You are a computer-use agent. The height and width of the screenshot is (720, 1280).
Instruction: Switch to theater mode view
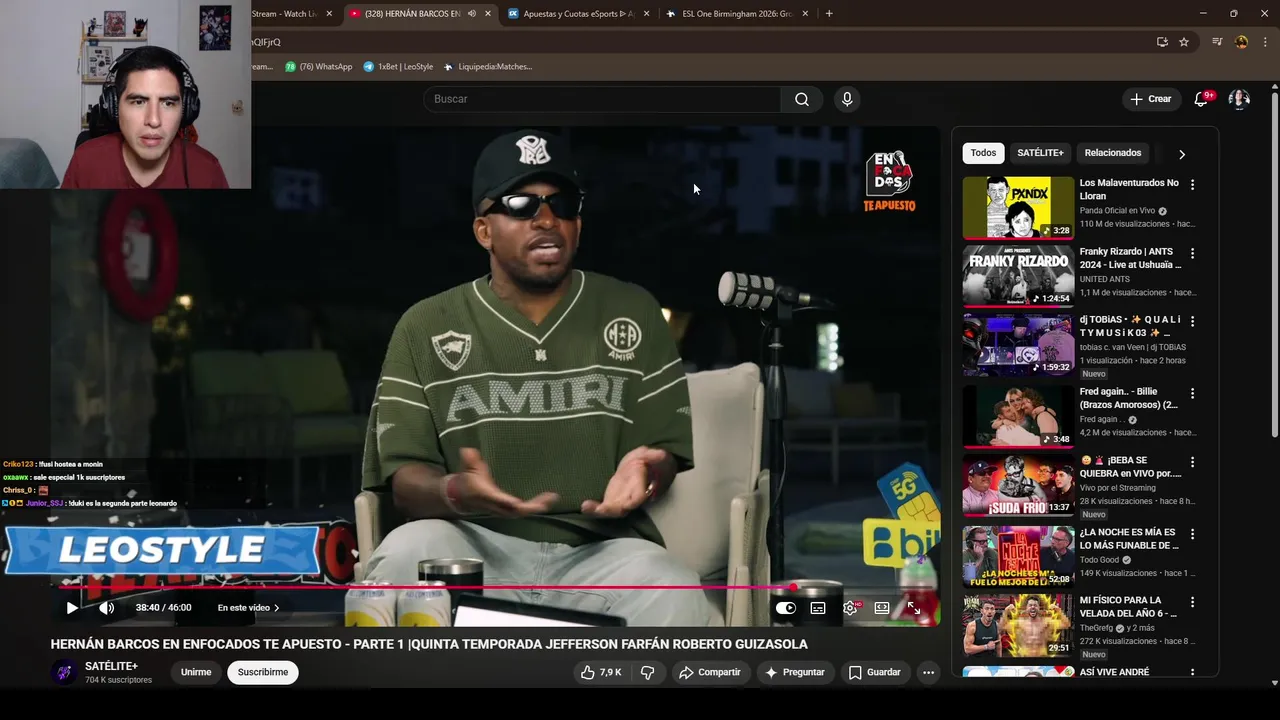click(882, 608)
